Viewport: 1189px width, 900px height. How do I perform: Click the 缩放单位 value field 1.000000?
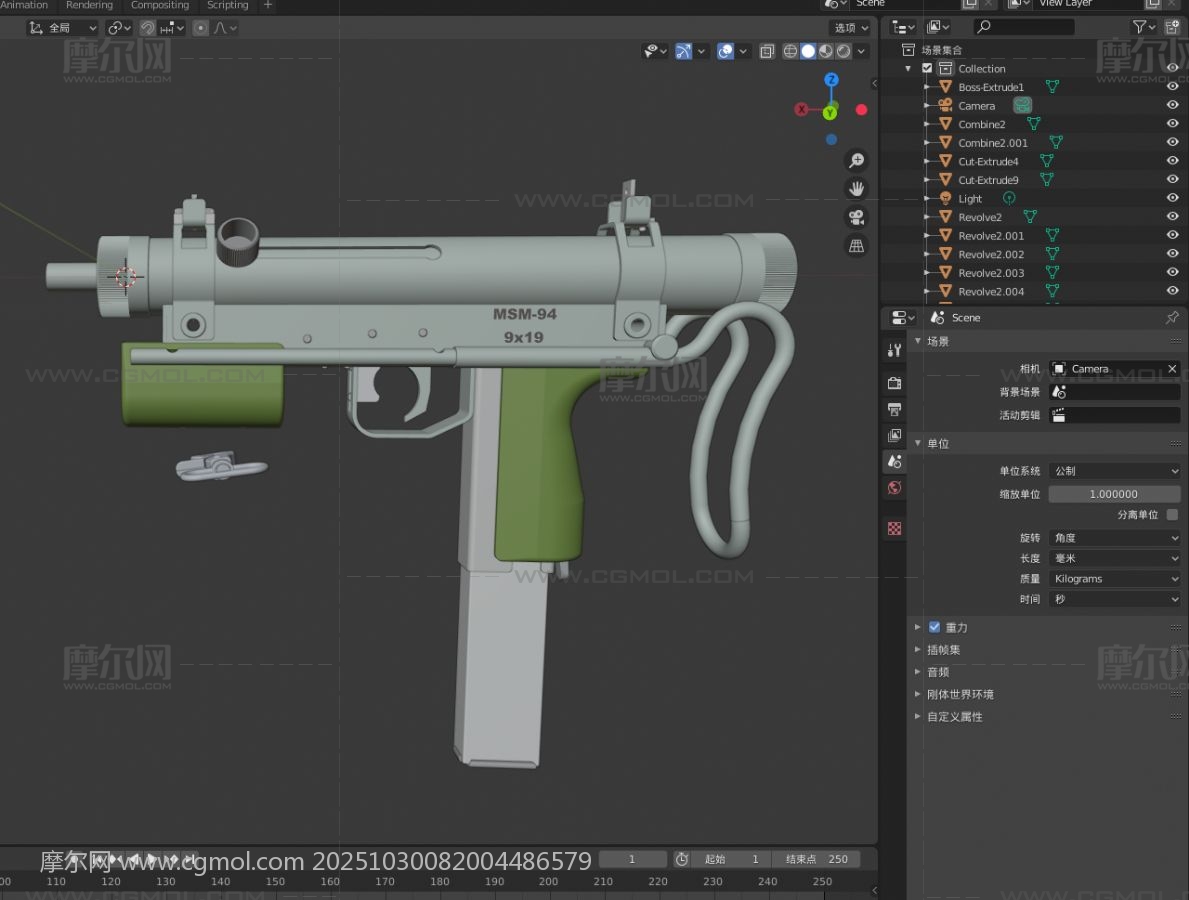pos(1113,494)
